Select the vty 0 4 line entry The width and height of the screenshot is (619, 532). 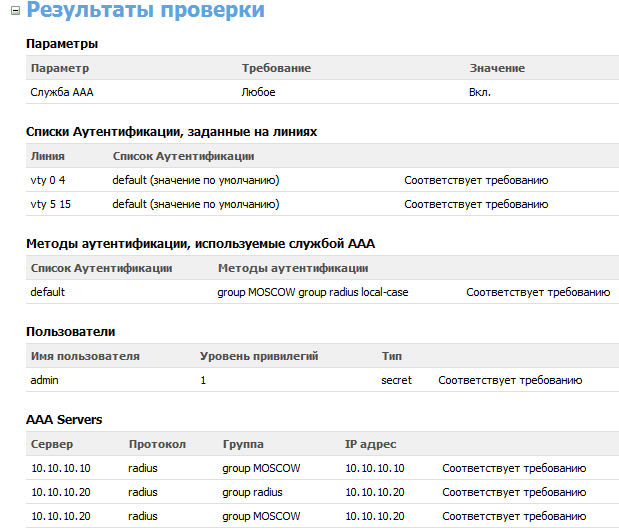click(x=48, y=180)
